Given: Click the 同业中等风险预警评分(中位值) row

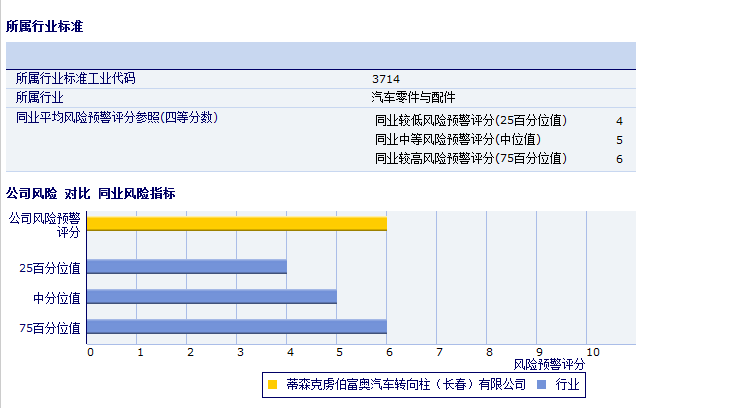Looking at the screenshot, I should (x=457, y=140).
